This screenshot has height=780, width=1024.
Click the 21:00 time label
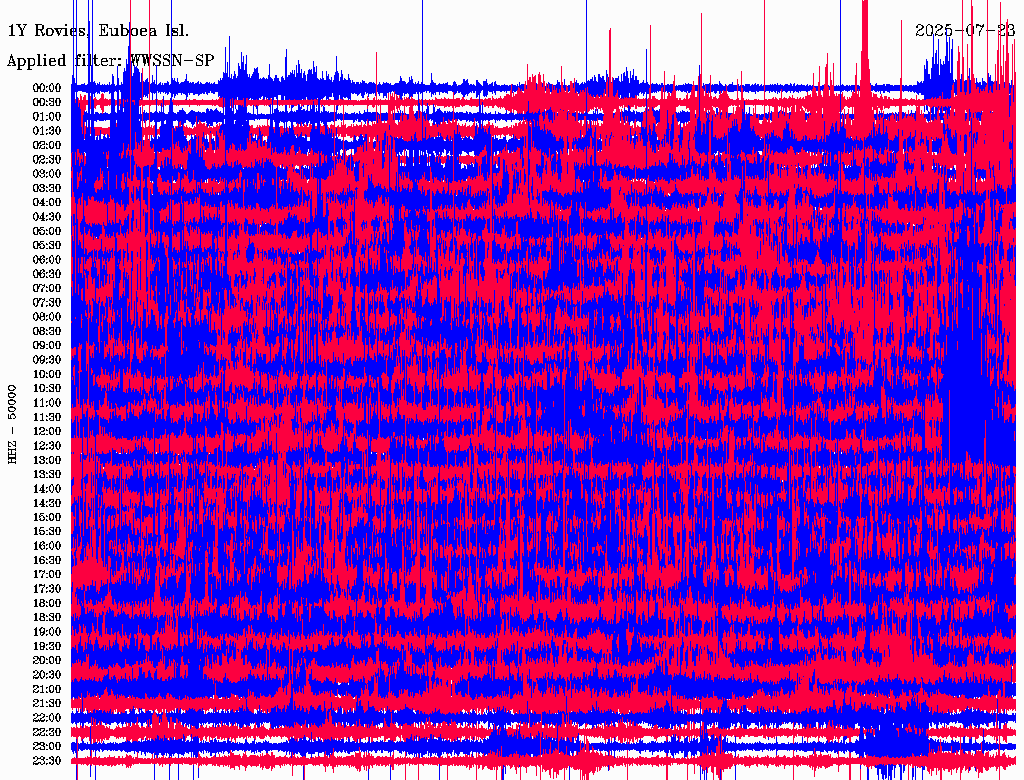(47, 689)
